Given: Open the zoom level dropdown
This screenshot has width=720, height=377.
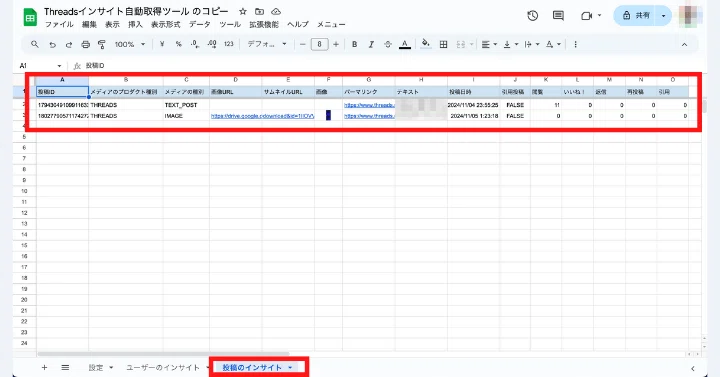Looking at the screenshot, I should [129, 44].
